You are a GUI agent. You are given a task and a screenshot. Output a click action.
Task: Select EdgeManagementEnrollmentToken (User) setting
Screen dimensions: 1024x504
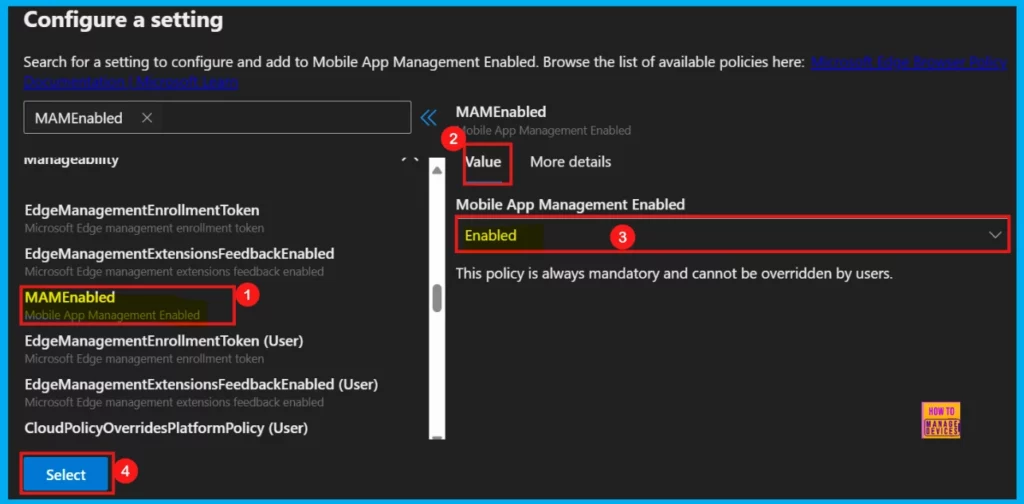[164, 349]
